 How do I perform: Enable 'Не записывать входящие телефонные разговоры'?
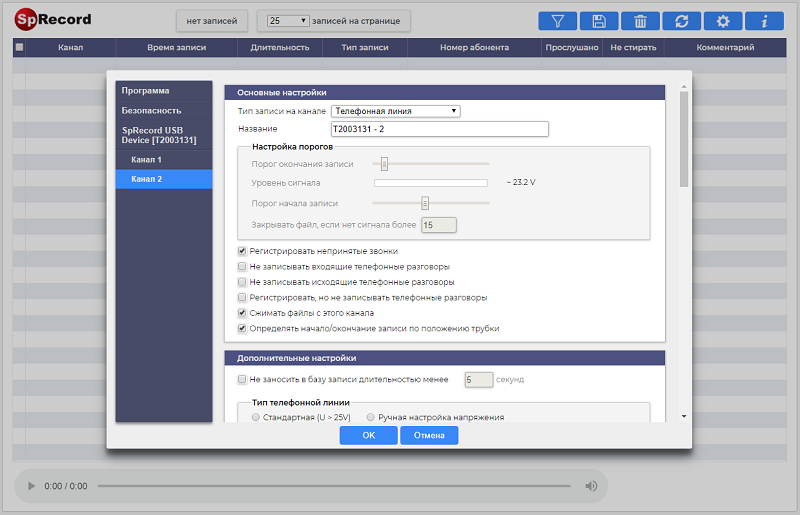[242, 266]
